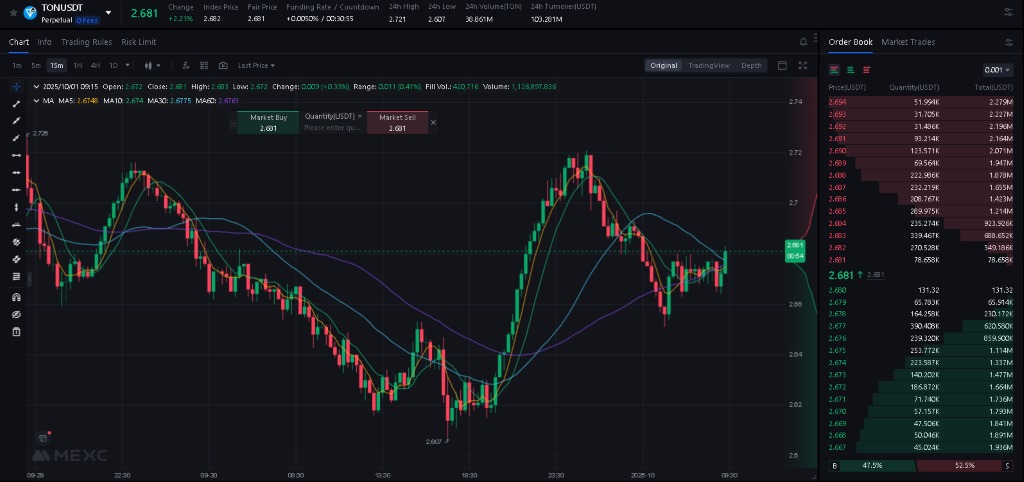Viewport: 1024px width, 482px height.
Task: Click the chart calendar icon at bottom-left
Action: (43, 438)
